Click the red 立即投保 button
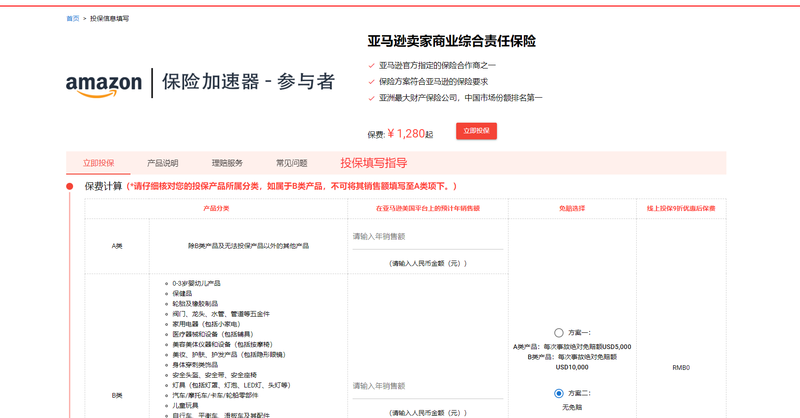The width and height of the screenshot is (800, 418). 476,131
